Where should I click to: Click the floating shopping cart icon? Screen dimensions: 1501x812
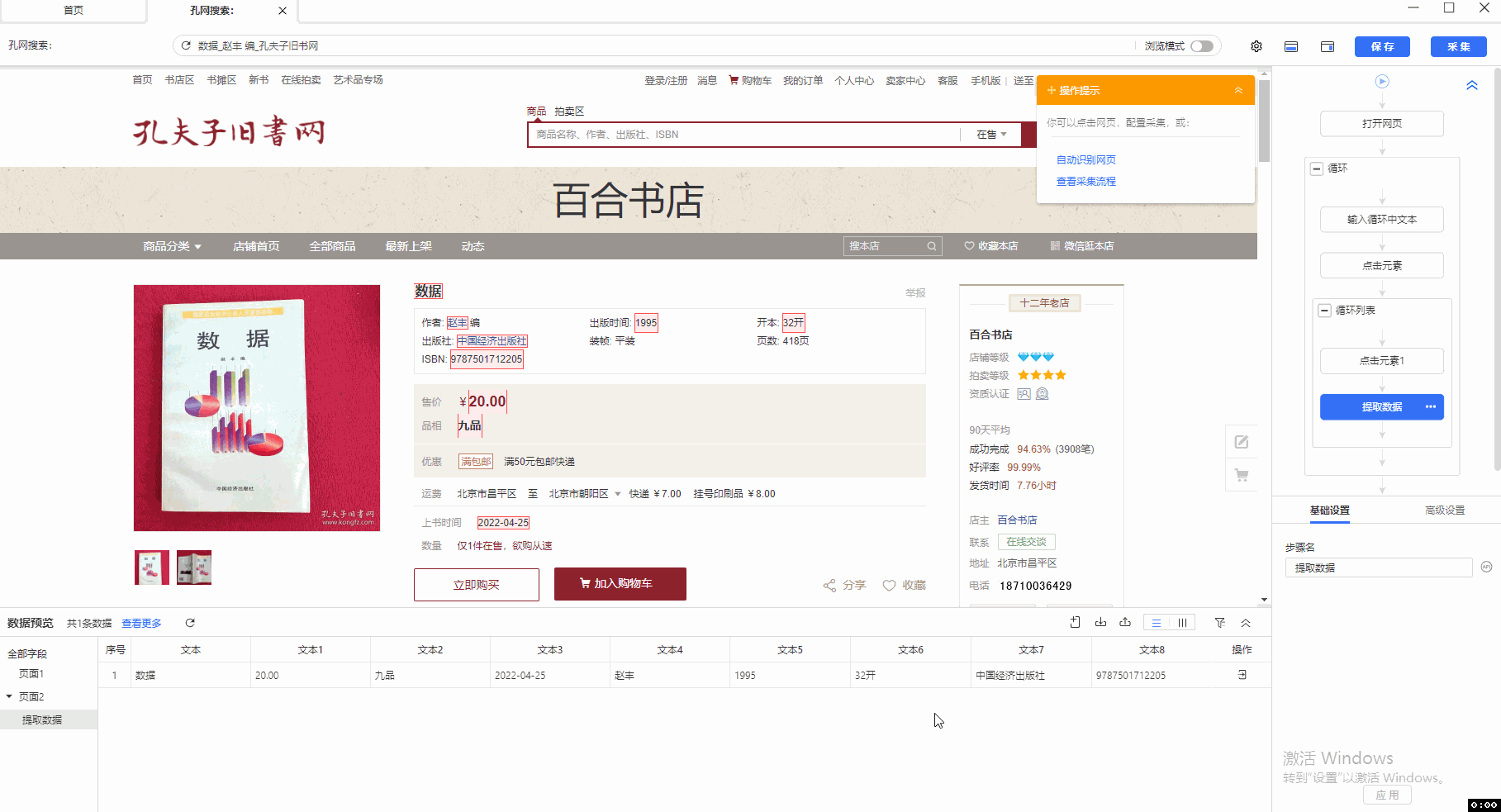tap(1242, 475)
